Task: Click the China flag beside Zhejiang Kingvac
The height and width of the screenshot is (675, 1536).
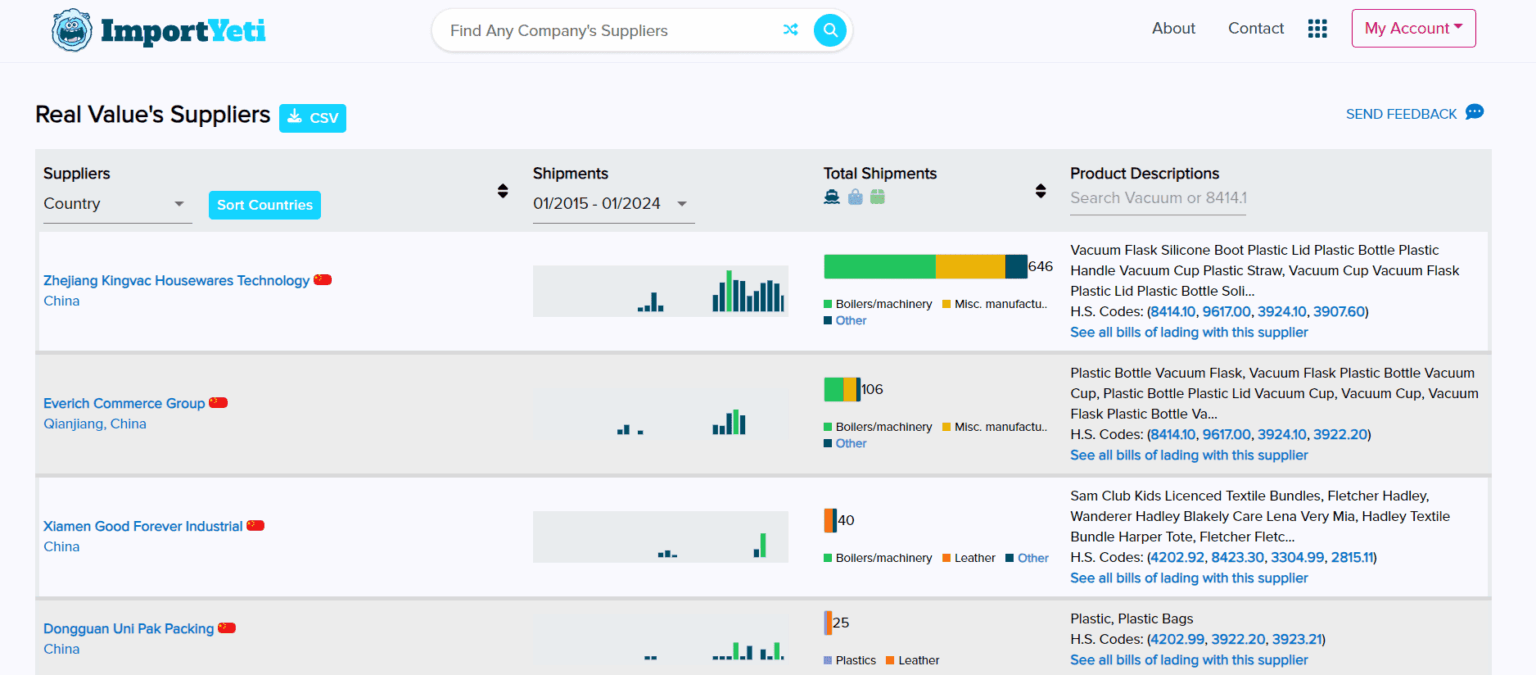Action: [x=321, y=279]
